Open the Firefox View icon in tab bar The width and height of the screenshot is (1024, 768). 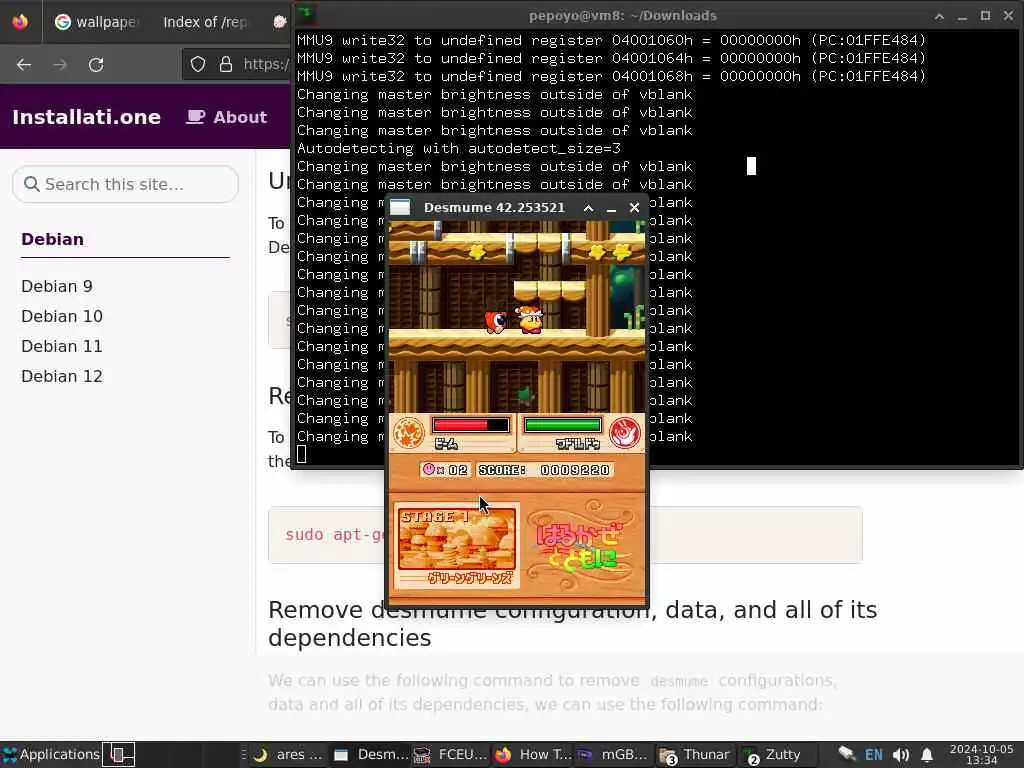point(20,22)
